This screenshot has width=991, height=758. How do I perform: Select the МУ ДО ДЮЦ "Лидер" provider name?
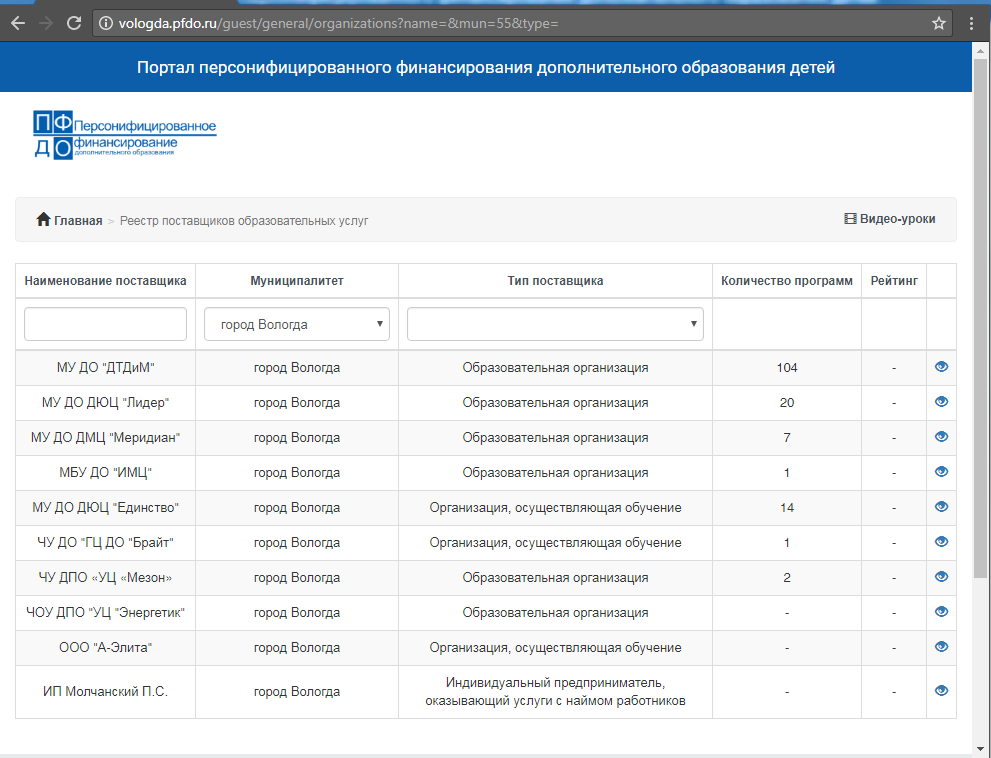pyautogui.click(x=106, y=403)
